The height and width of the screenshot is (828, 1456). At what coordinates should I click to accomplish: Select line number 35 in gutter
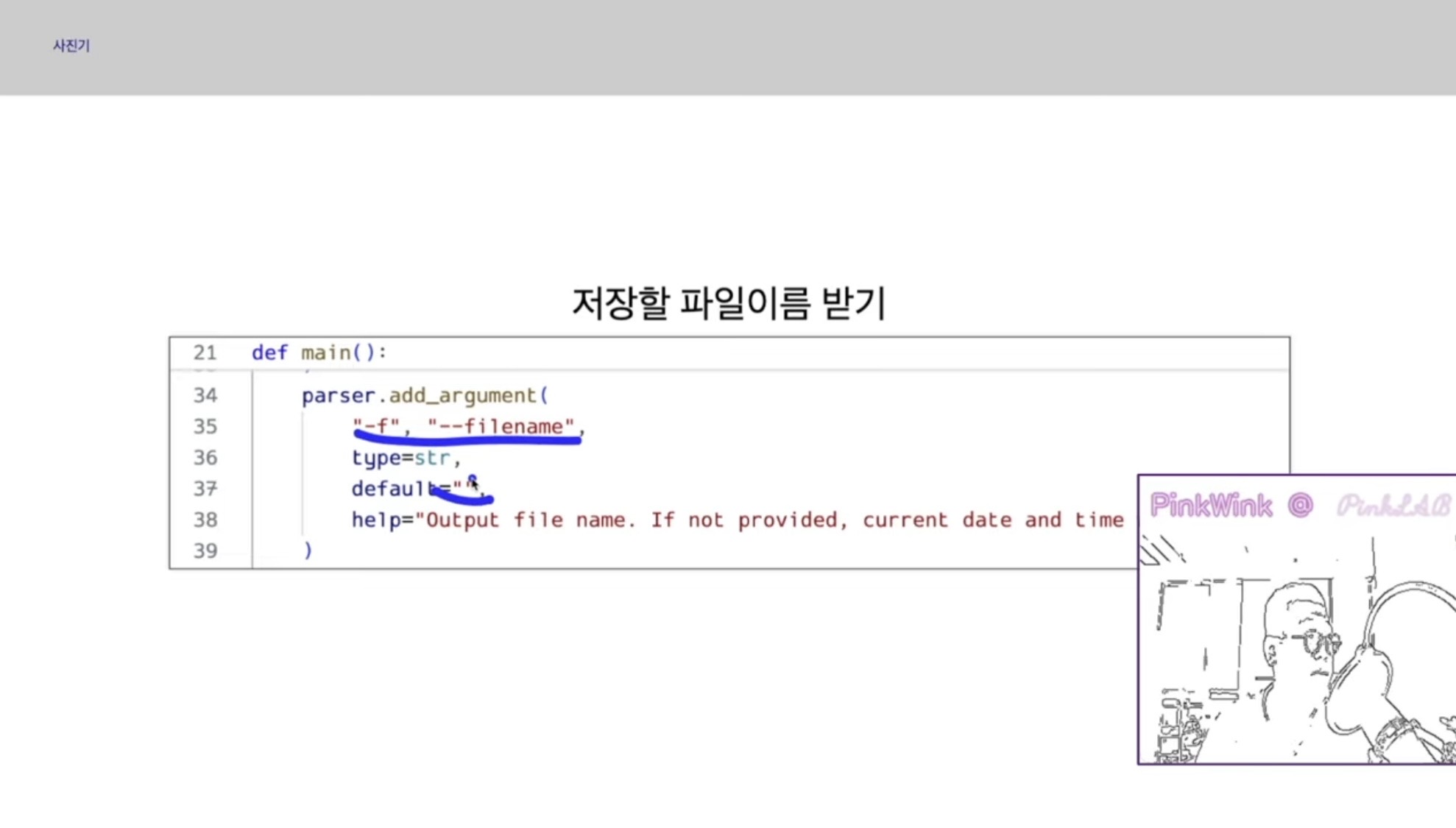pos(205,426)
